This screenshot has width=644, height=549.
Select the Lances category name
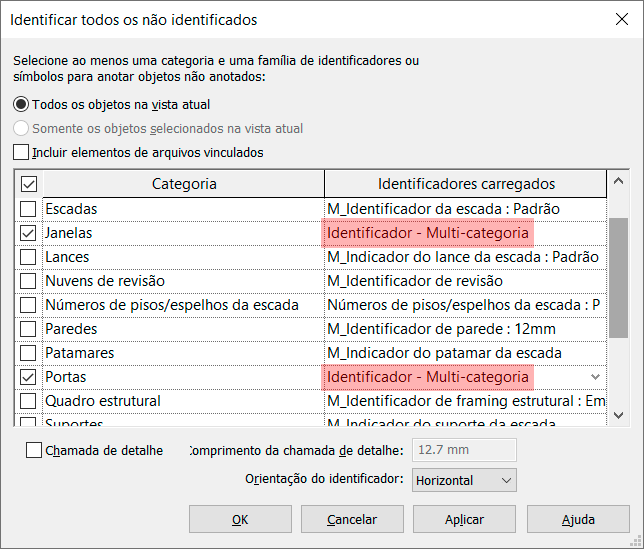click(x=67, y=257)
